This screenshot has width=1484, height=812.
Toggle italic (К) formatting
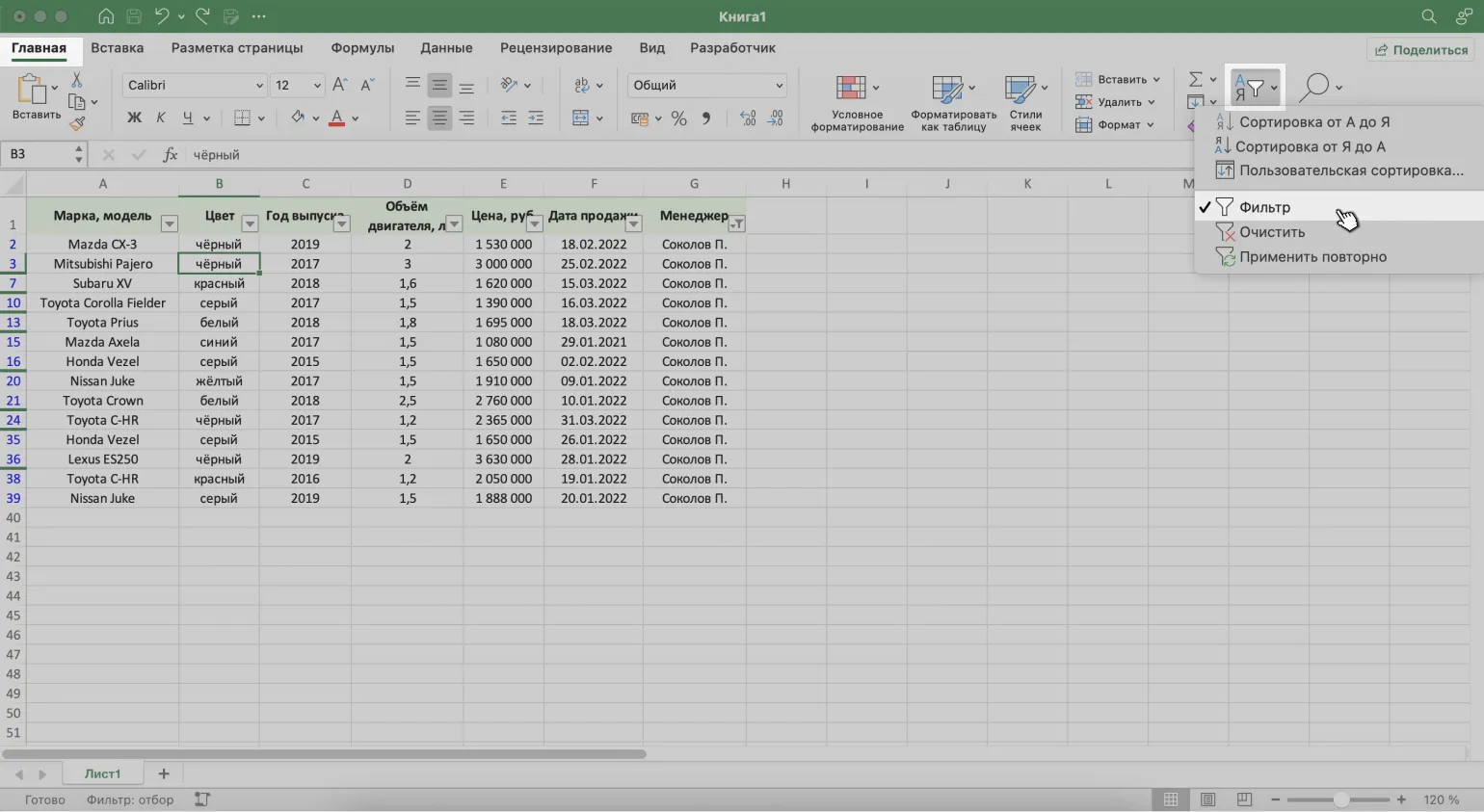[x=161, y=118]
